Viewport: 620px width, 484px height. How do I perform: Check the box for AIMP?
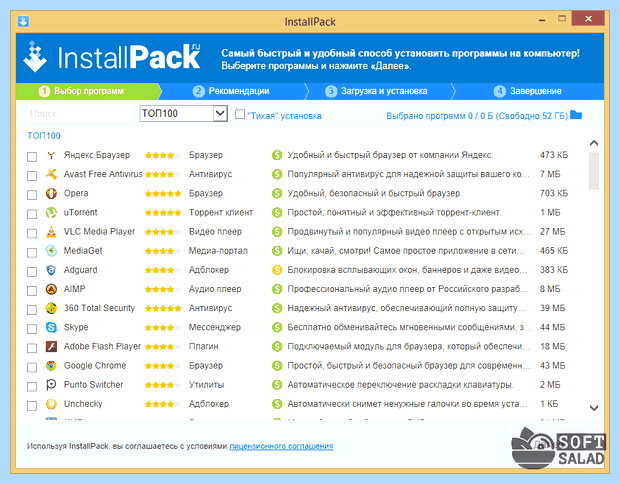pyautogui.click(x=32, y=290)
